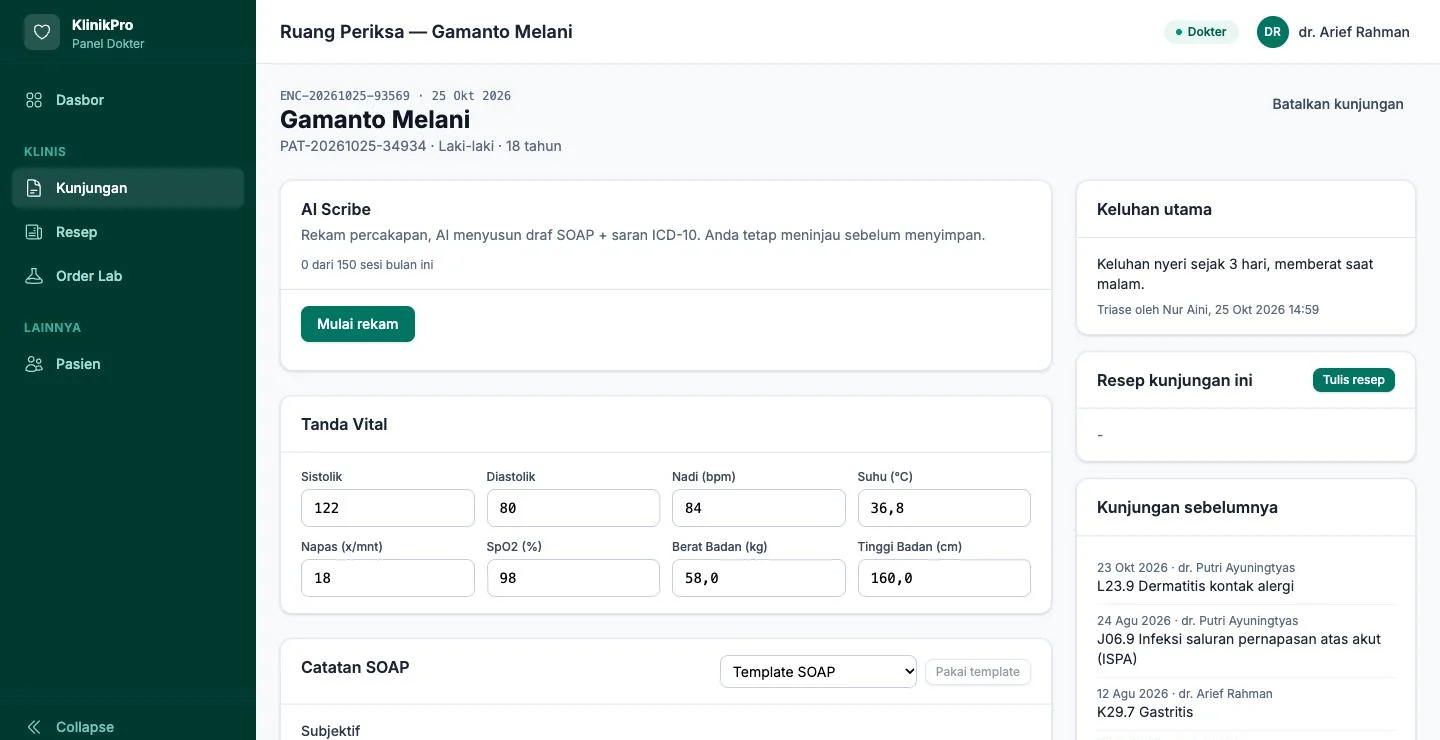This screenshot has height=740, width=1440.
Task: Click the Pakai template button
Action: click(x=978, y=672)
